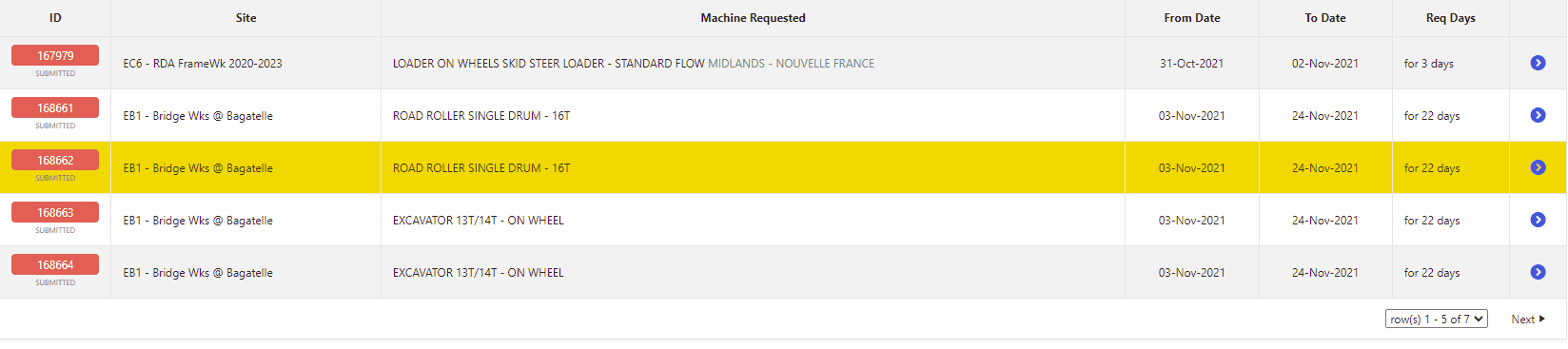Image resolution: width=1568 pixels, height=349 pixels.
Task: Click the red 168661 ID badge
Action: (x=55, y=108)
